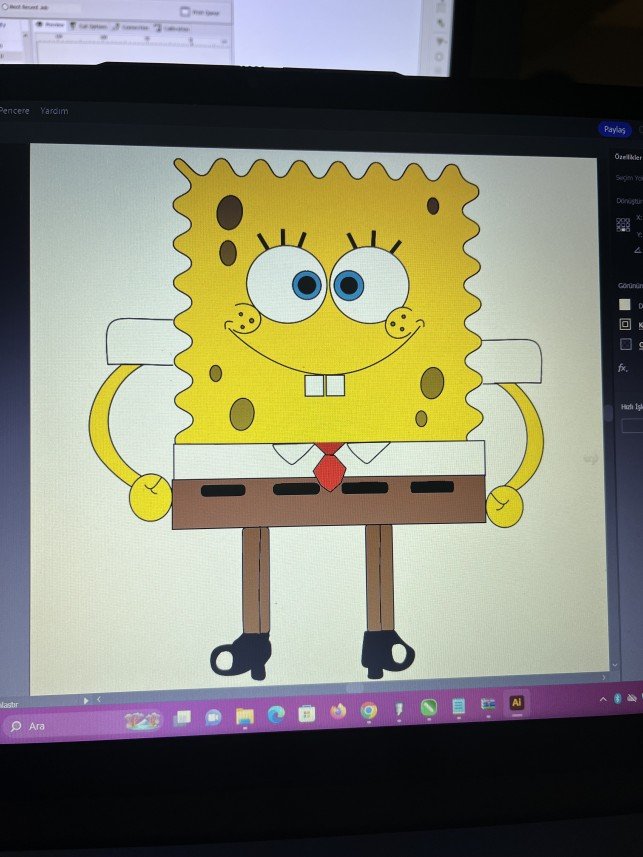Open Google Chrome from the taskbar
Viewport: 643px width, 857px height.
click(369, 711)
